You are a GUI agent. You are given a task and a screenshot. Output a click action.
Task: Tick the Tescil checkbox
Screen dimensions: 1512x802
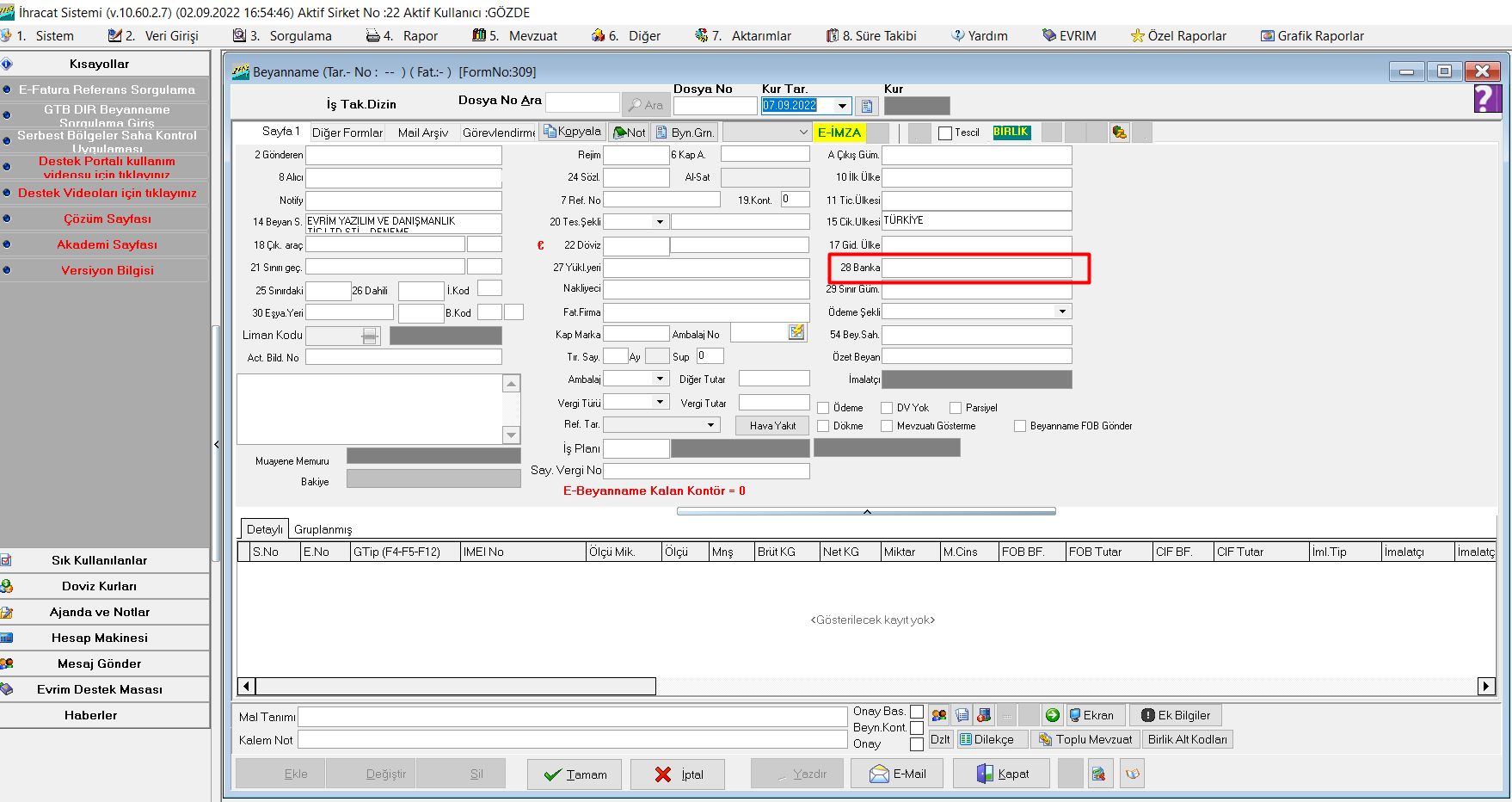pyautogui.click(x=945, y=133)
